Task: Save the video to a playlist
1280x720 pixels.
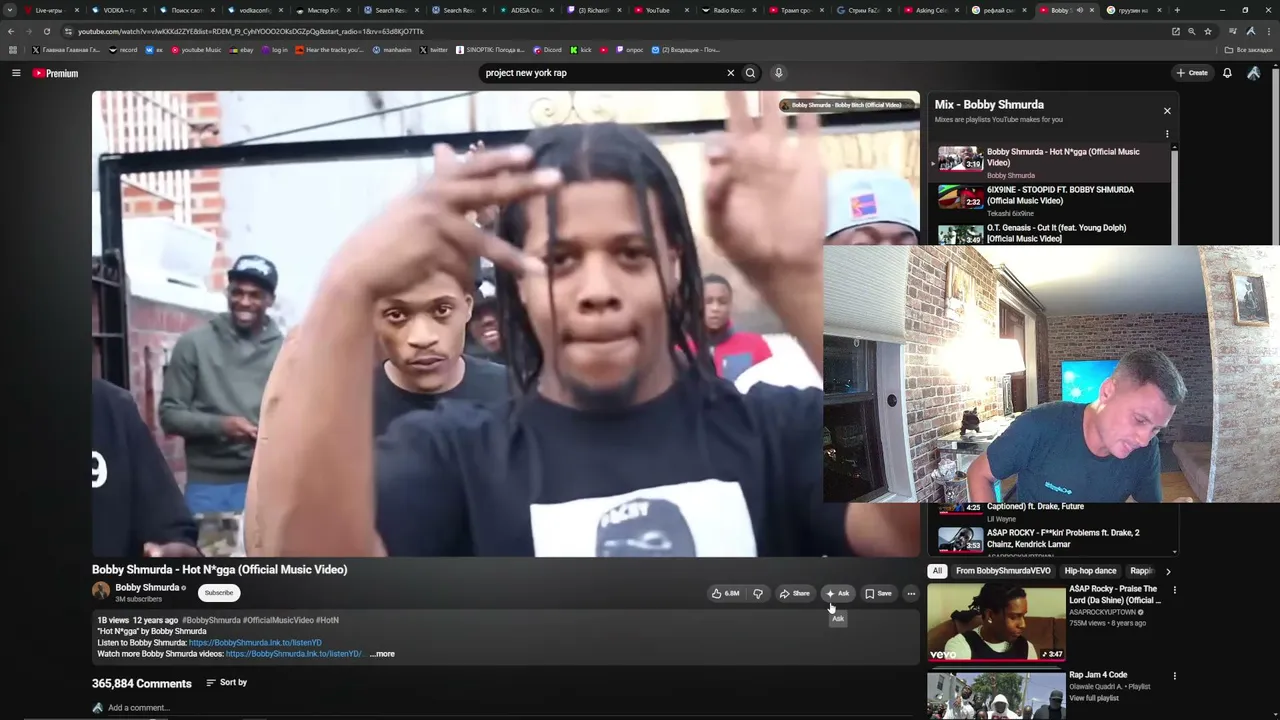Action: click(878, 594)
